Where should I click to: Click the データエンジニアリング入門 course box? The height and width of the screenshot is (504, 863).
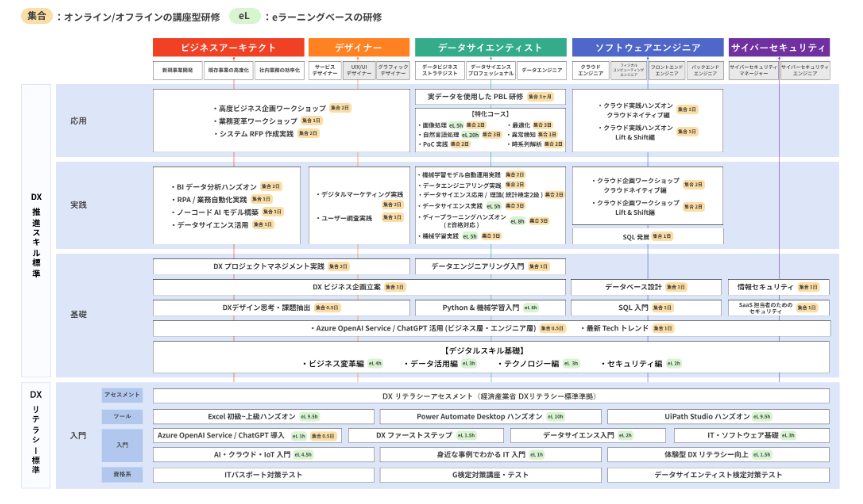[490, 267]
